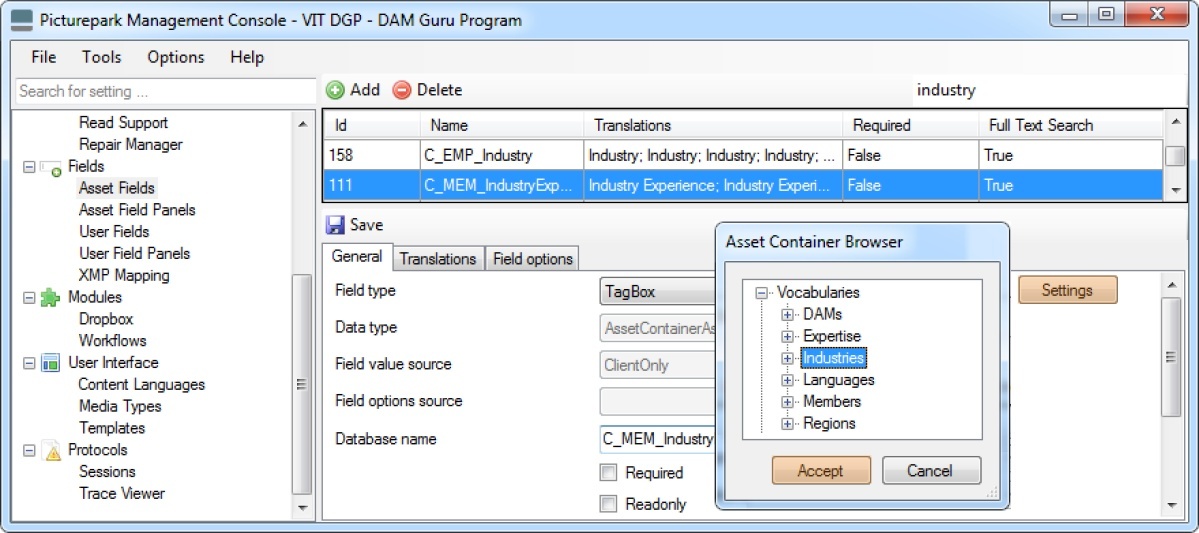This screenshot has width=1199, height=533.
Task: Open the Help menu
Action: tap(247, 57)
